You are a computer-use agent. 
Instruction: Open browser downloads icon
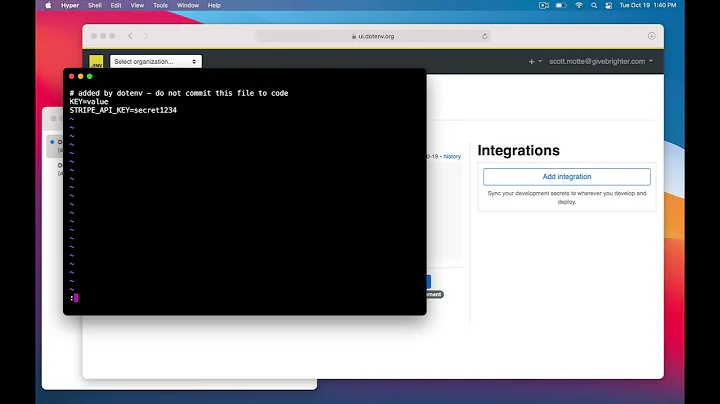tap(652, 36)
